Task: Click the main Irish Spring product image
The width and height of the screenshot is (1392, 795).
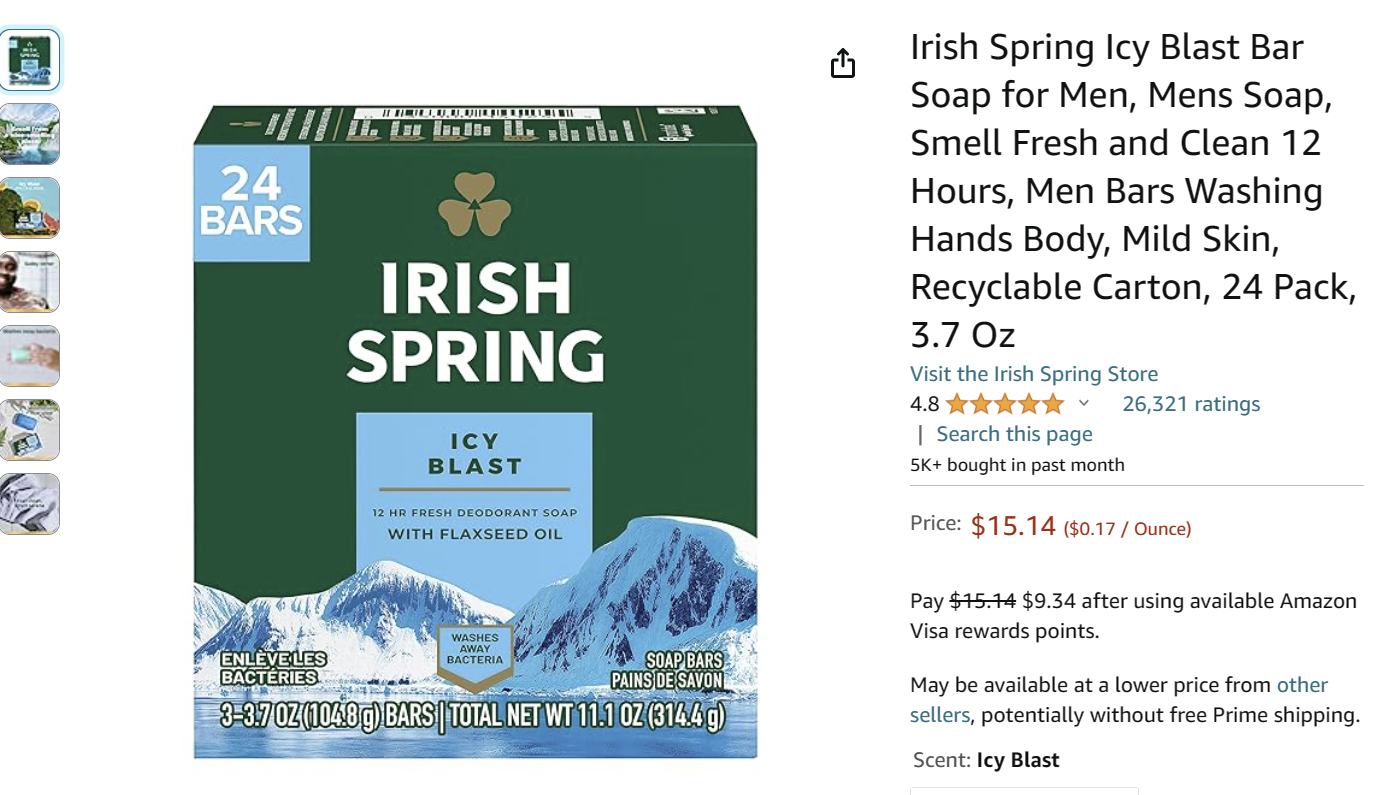Action: coord(475,431)
